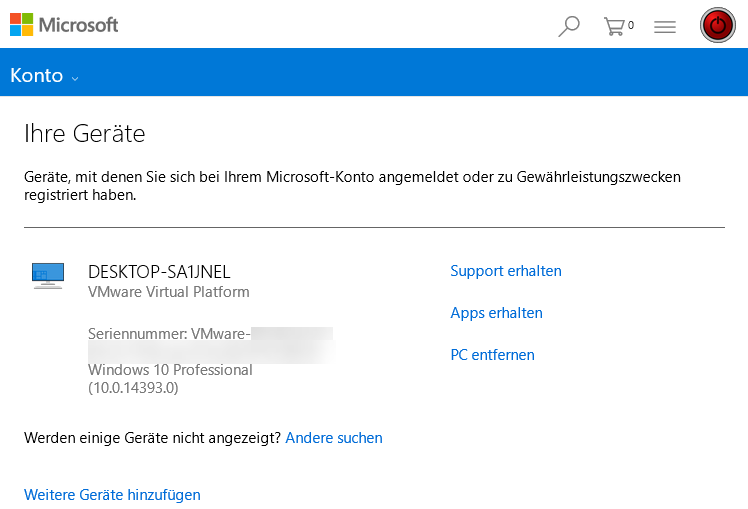Viewport: 748px width, 509px height.
Task: Click the Microsoft four-square logo
Action: coord(22,24)
